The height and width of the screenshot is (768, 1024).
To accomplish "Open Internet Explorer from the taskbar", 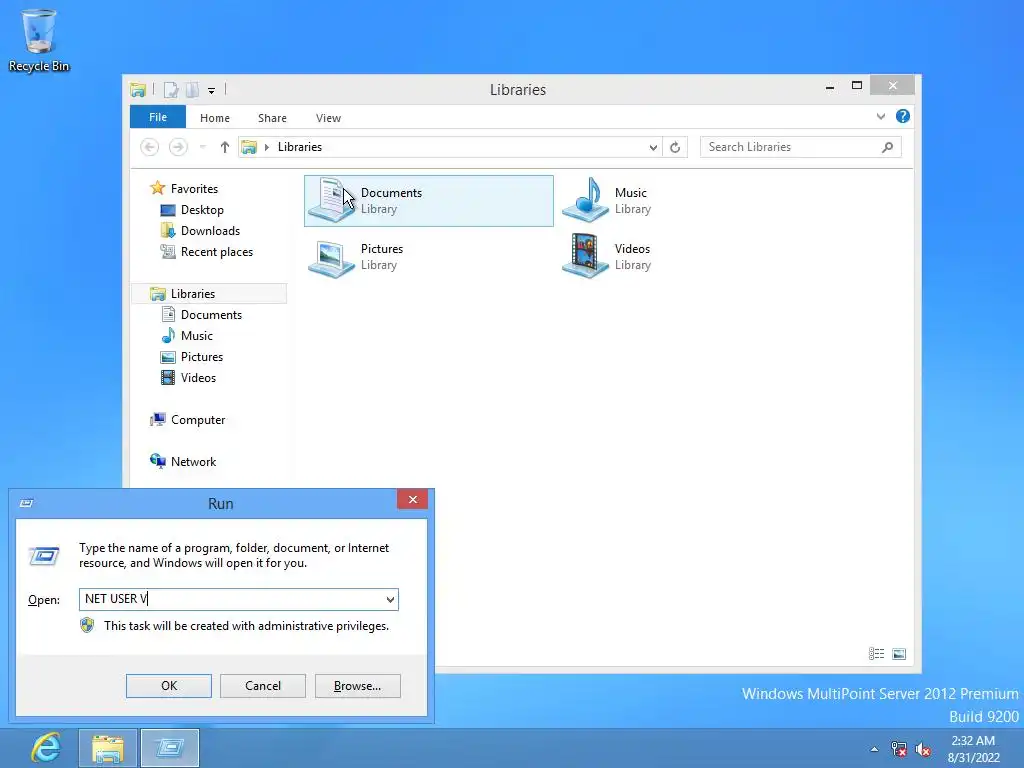I will pos(46,748).
